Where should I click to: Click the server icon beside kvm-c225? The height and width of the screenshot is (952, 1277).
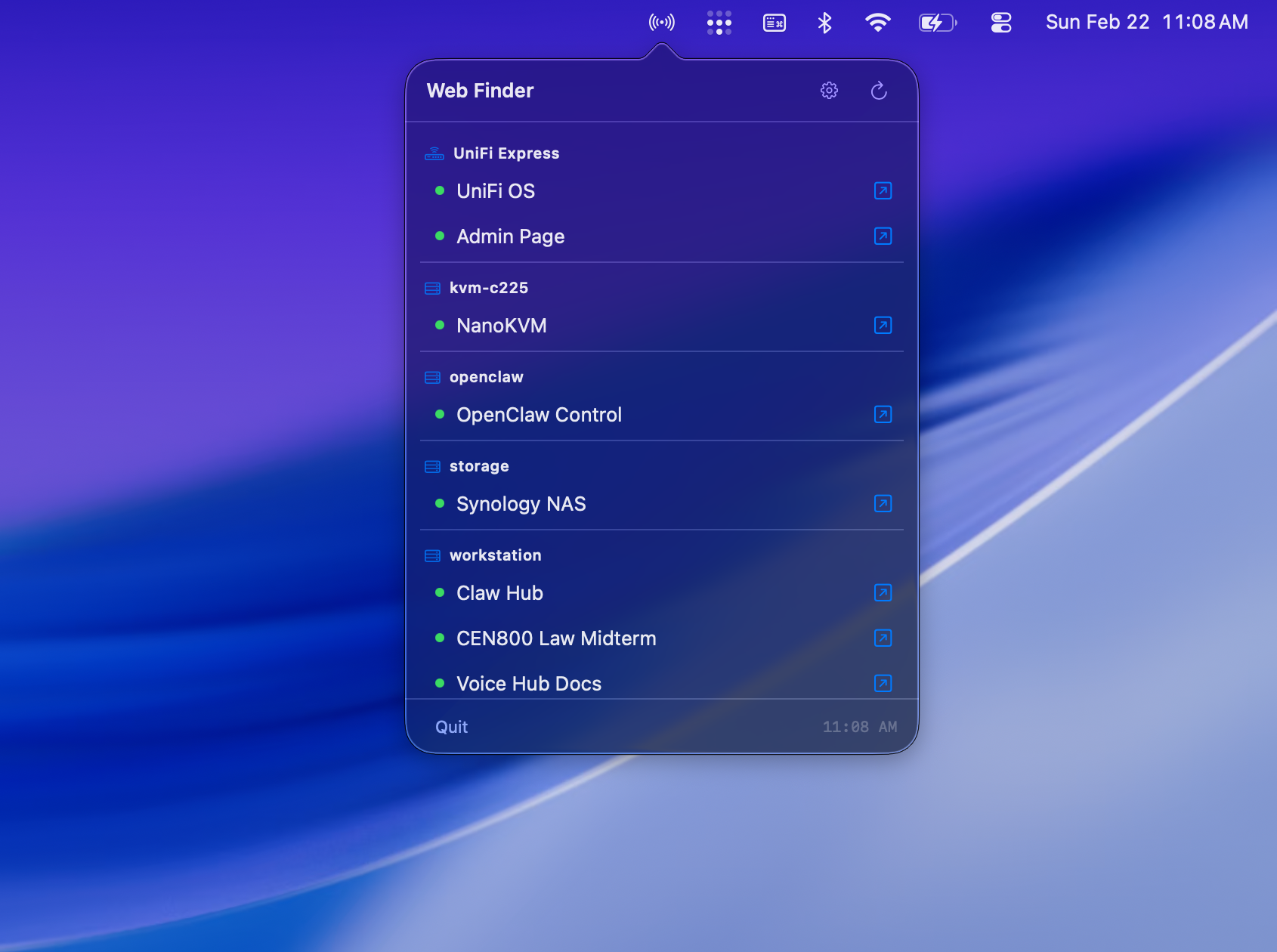pyautogui.click(x=433, y=288)
